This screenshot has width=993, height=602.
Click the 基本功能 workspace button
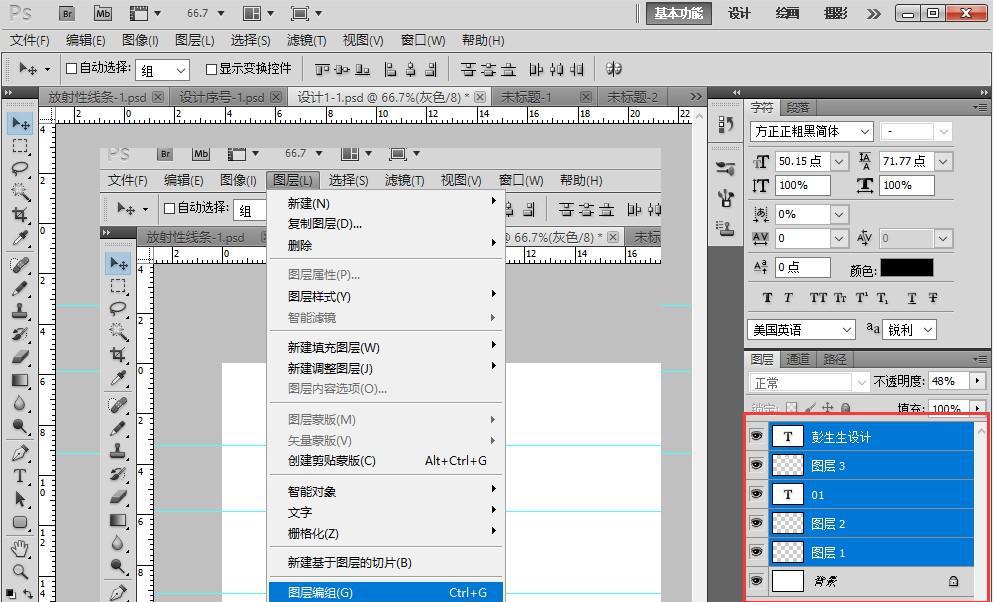point(679,13)
